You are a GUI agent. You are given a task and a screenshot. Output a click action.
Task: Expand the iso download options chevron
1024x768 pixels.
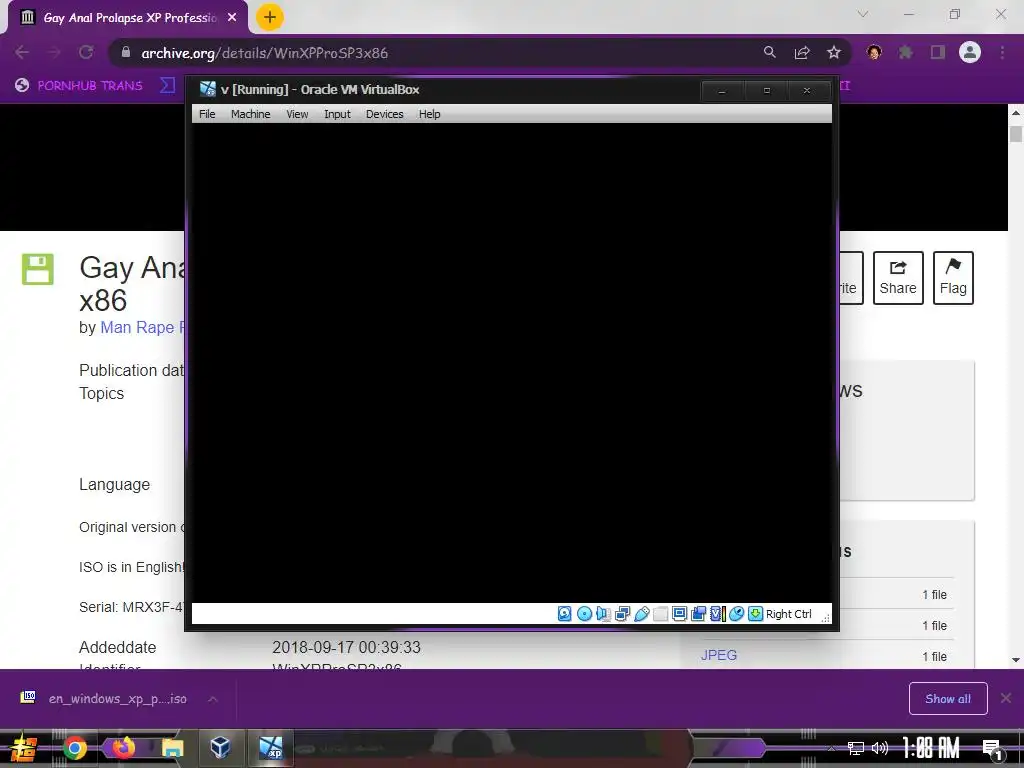pyautogui.click(x=212, y=699)
